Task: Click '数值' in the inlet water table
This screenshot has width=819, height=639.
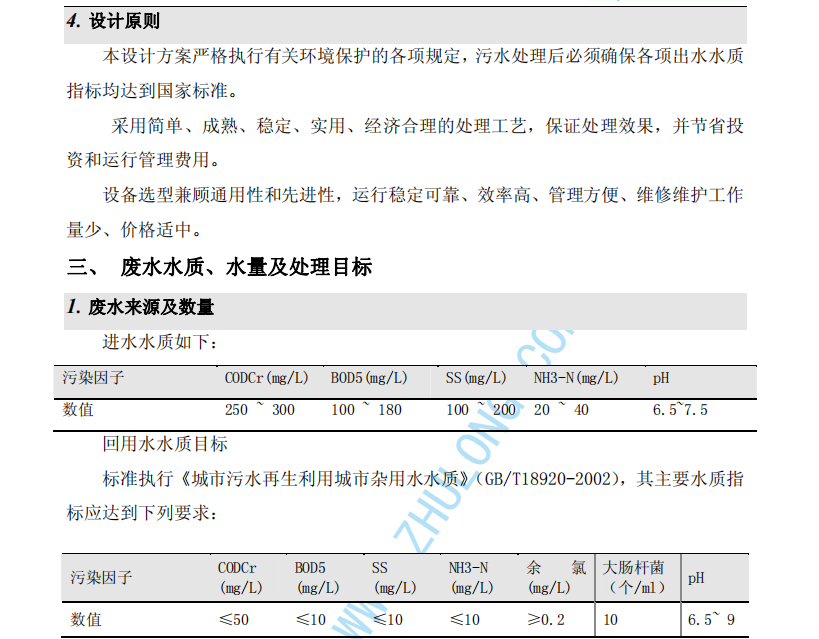Action: tap(78, 409)
